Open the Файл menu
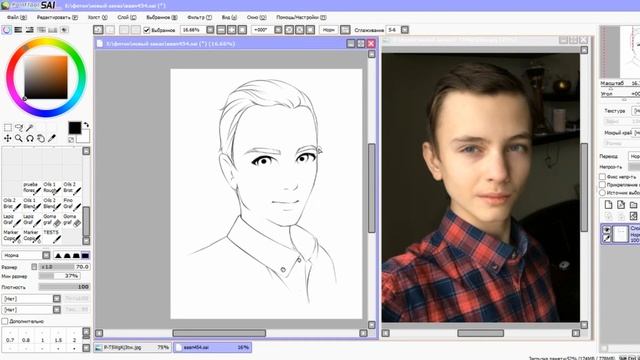Image resolution: width=640 pixels, height=360 pixels. tap(16, 18)
